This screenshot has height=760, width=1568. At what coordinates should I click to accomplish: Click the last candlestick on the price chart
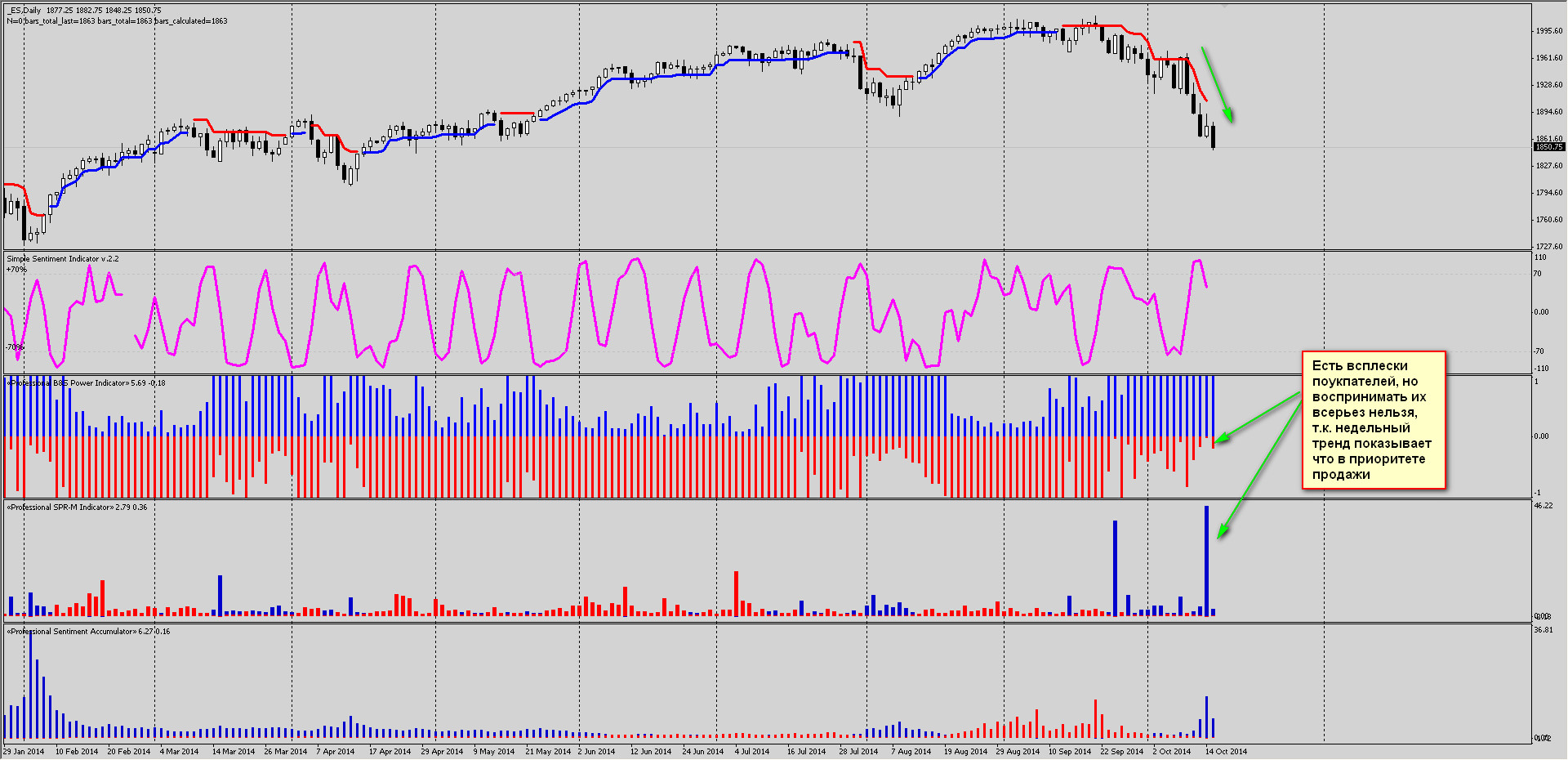point(1214,136)
